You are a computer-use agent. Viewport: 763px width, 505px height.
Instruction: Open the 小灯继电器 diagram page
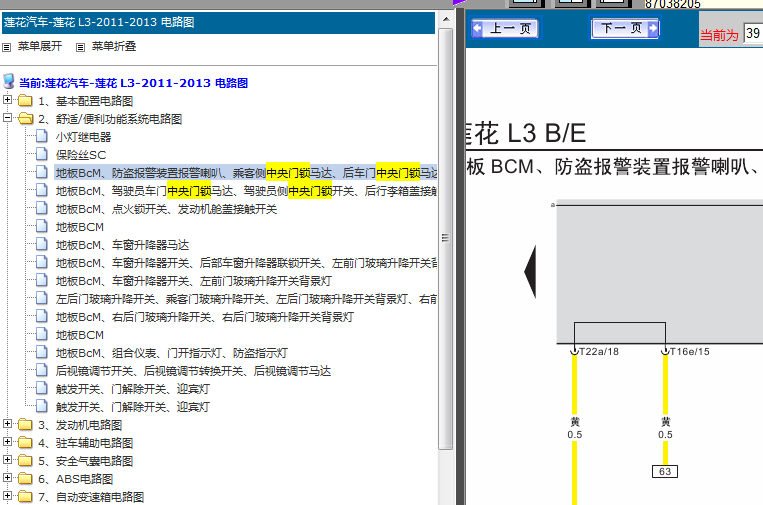tap(83, 137)
